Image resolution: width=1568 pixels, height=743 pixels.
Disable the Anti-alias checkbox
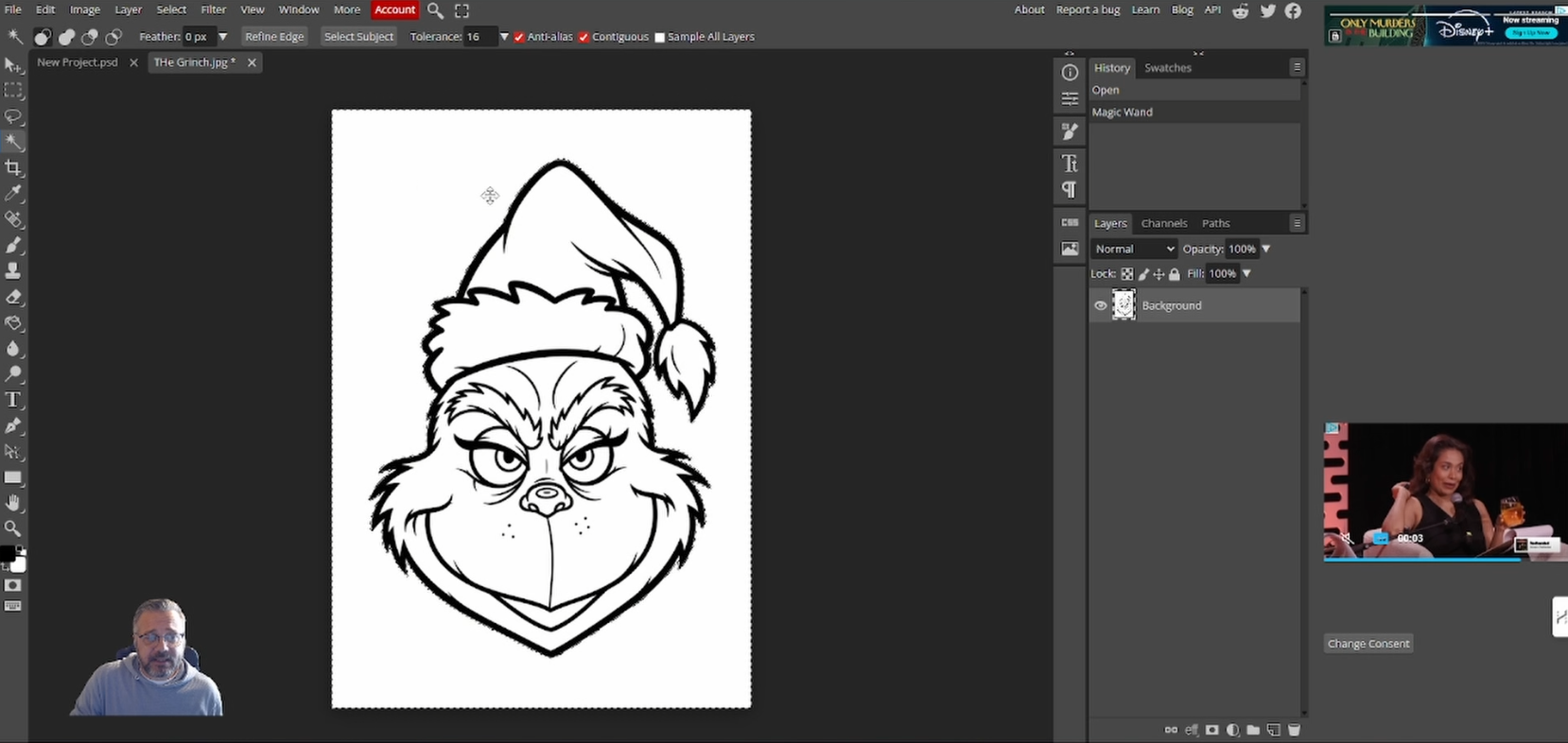[x=519, y=37]
